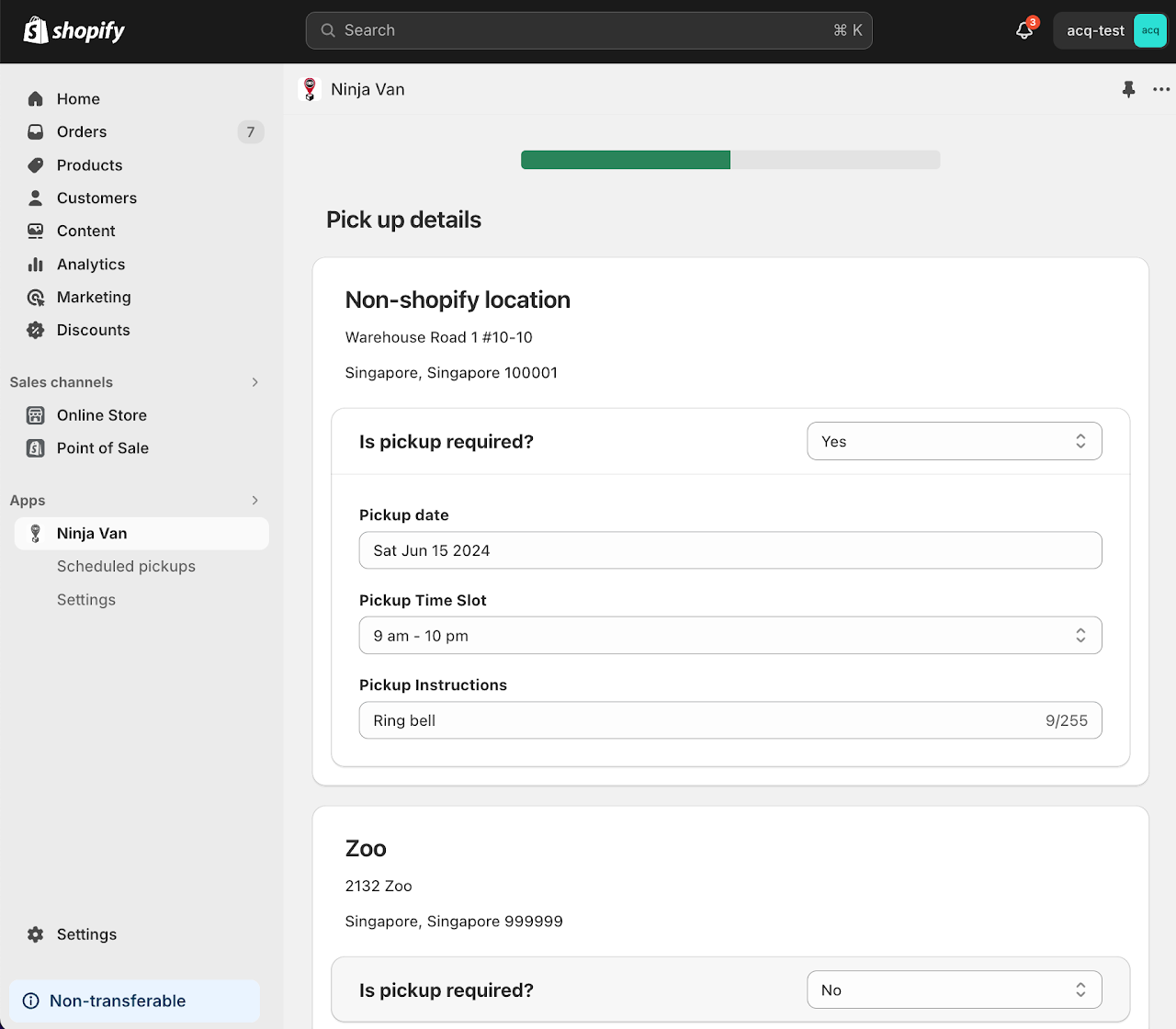Image resolution: width=1176 pixels, height=1029 pixels.
Task: Change pickup required dropdown for Non-shopify location
Action: pyautogui.click(x=954, y=442)
